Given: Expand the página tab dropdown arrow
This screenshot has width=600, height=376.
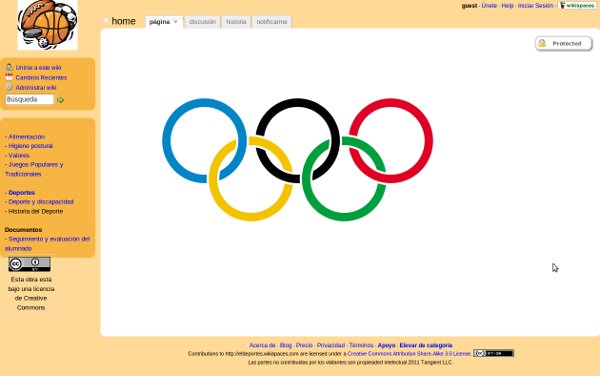Looking at the screenshot, I should click(x=176, y=22).
